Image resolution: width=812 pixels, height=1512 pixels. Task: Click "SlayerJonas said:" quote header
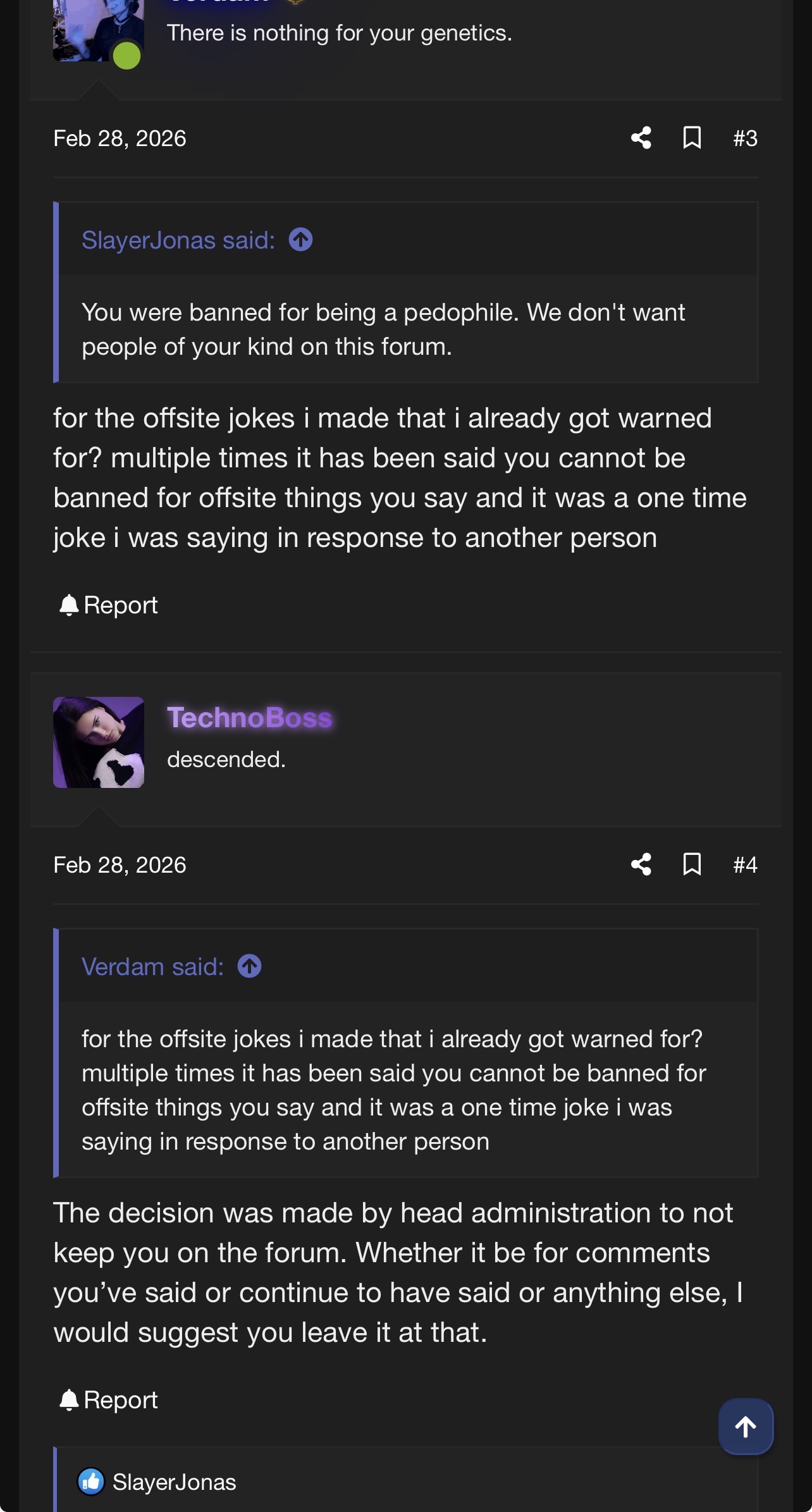[178, 240]
